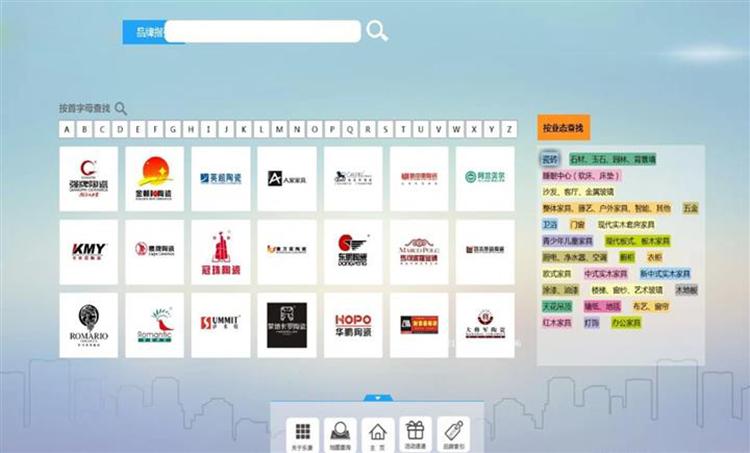Open the home (主页) icon in dock

[x=377, y=433]
